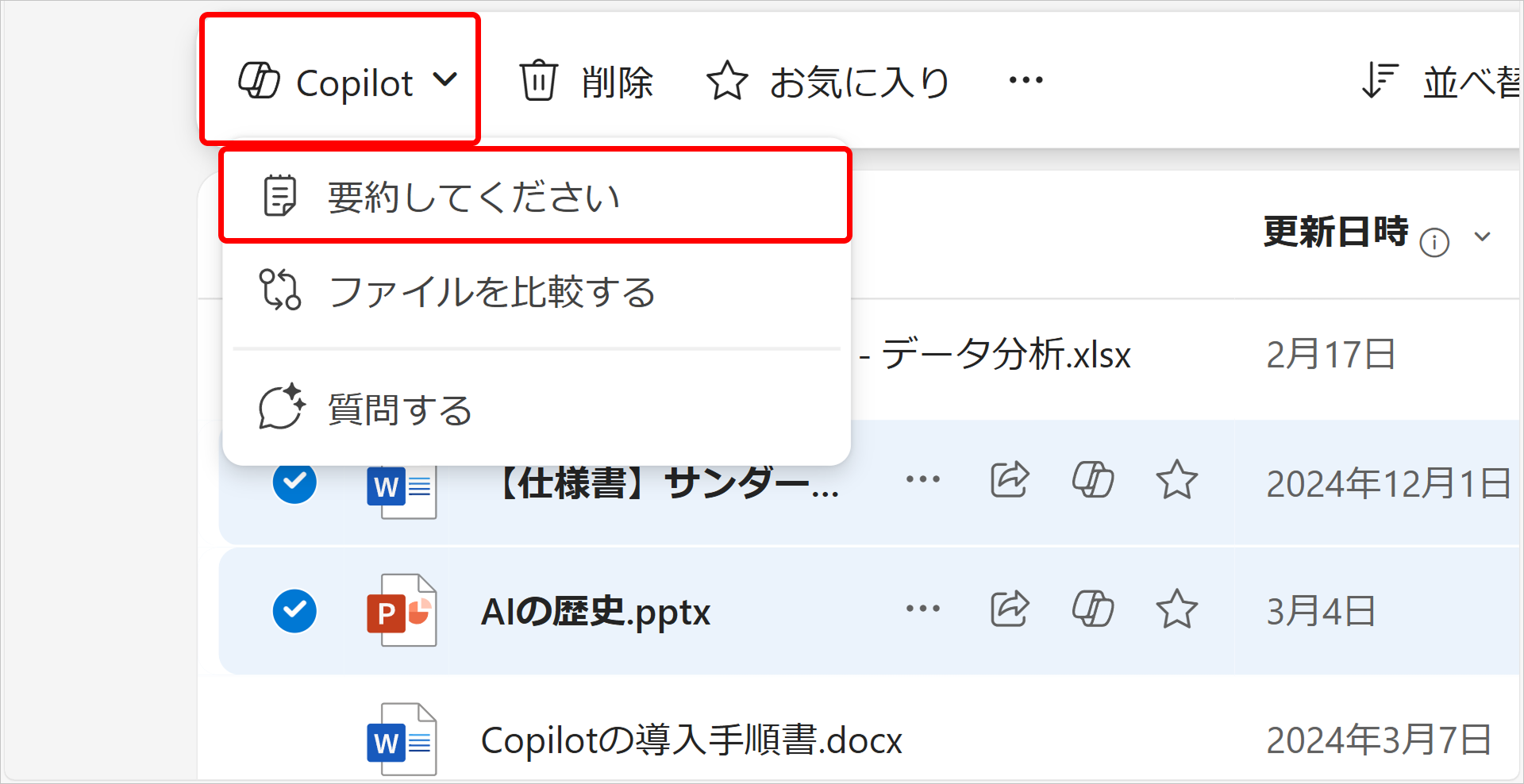The image size is (1524, 784).
Task: Click the 3月4日 date cell
Action: coord(1320,612)
